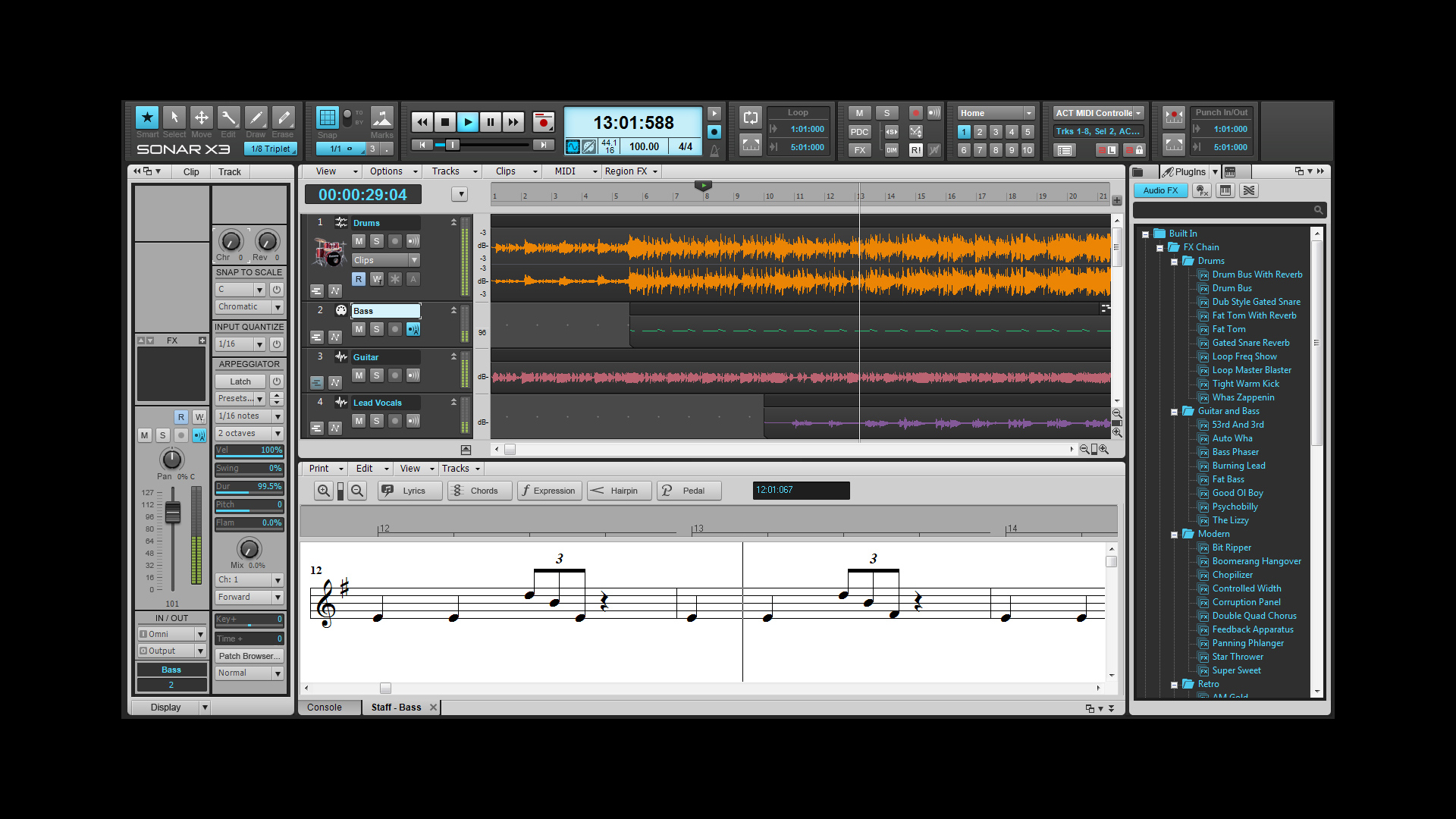Solo the Guitar track
This screenshot has height=819, width=1456.
(377, 374)
